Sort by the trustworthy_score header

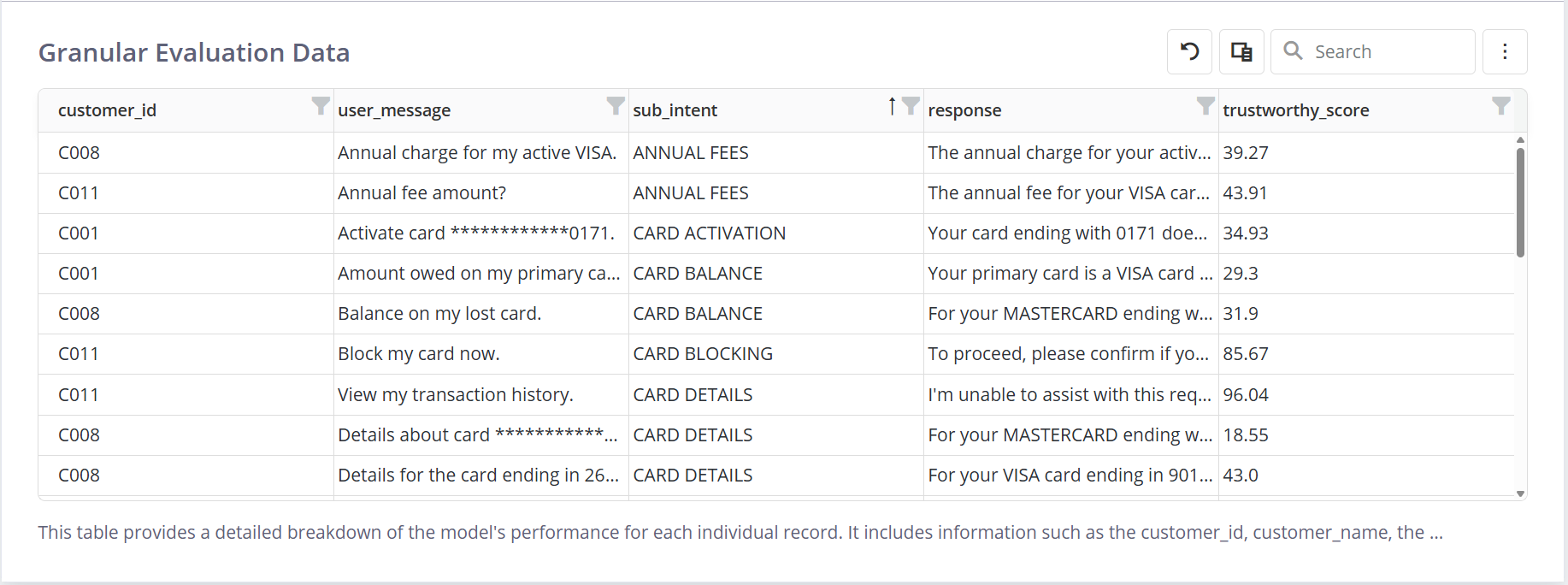click(x=1295, y=110)
